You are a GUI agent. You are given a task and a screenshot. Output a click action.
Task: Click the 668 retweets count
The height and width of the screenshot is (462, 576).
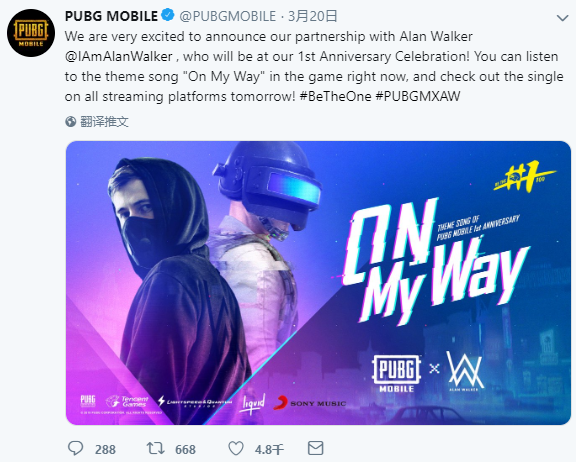click(x=186, y=450)
